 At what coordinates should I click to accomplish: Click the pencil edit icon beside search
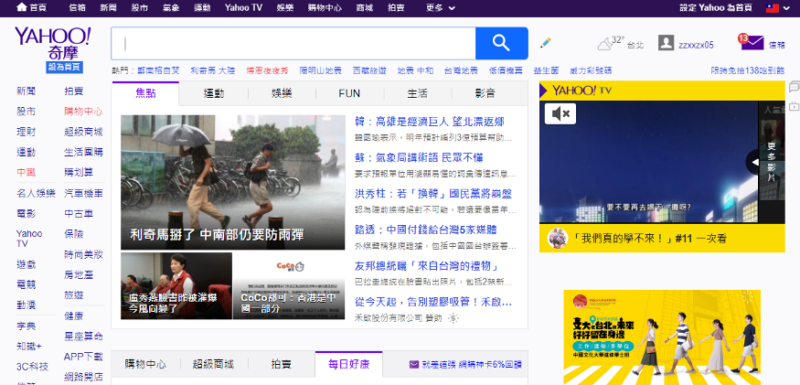pos(545,43)
